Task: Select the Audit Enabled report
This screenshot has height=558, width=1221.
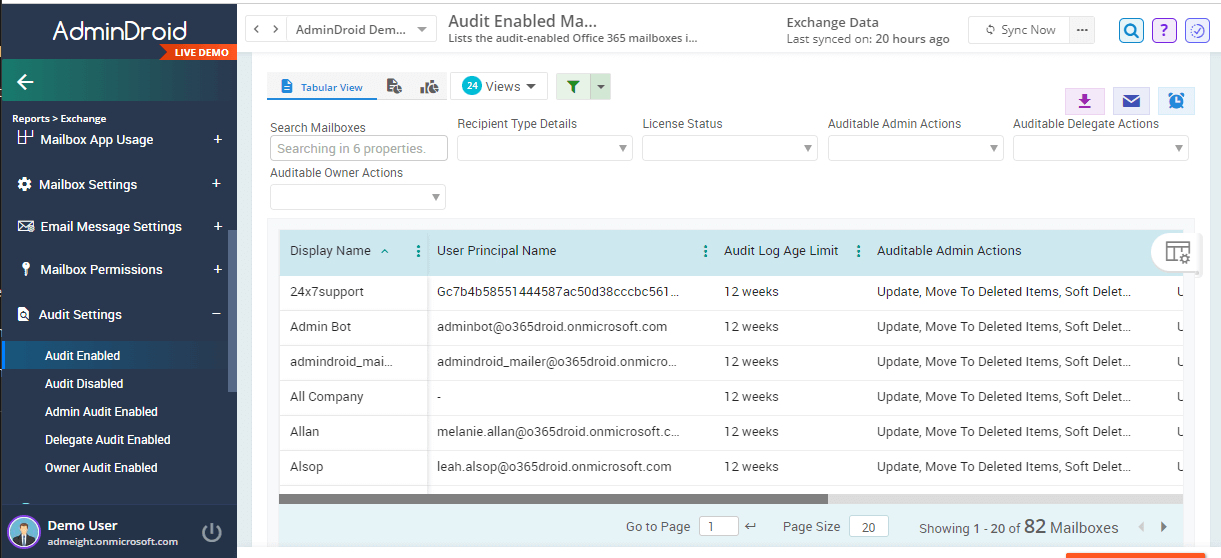Action: tap(82, 356)
